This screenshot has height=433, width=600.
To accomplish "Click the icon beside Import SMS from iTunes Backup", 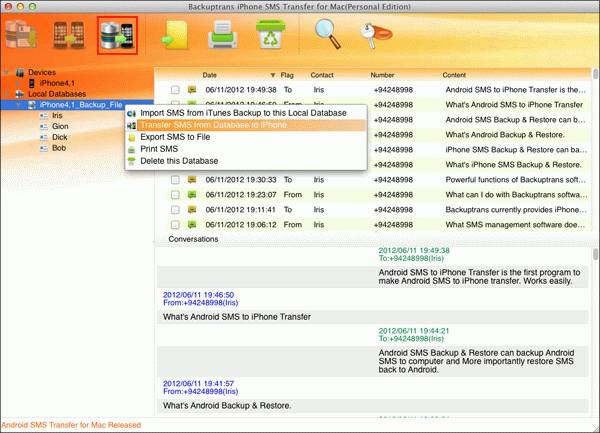I will tap(131, 113).
